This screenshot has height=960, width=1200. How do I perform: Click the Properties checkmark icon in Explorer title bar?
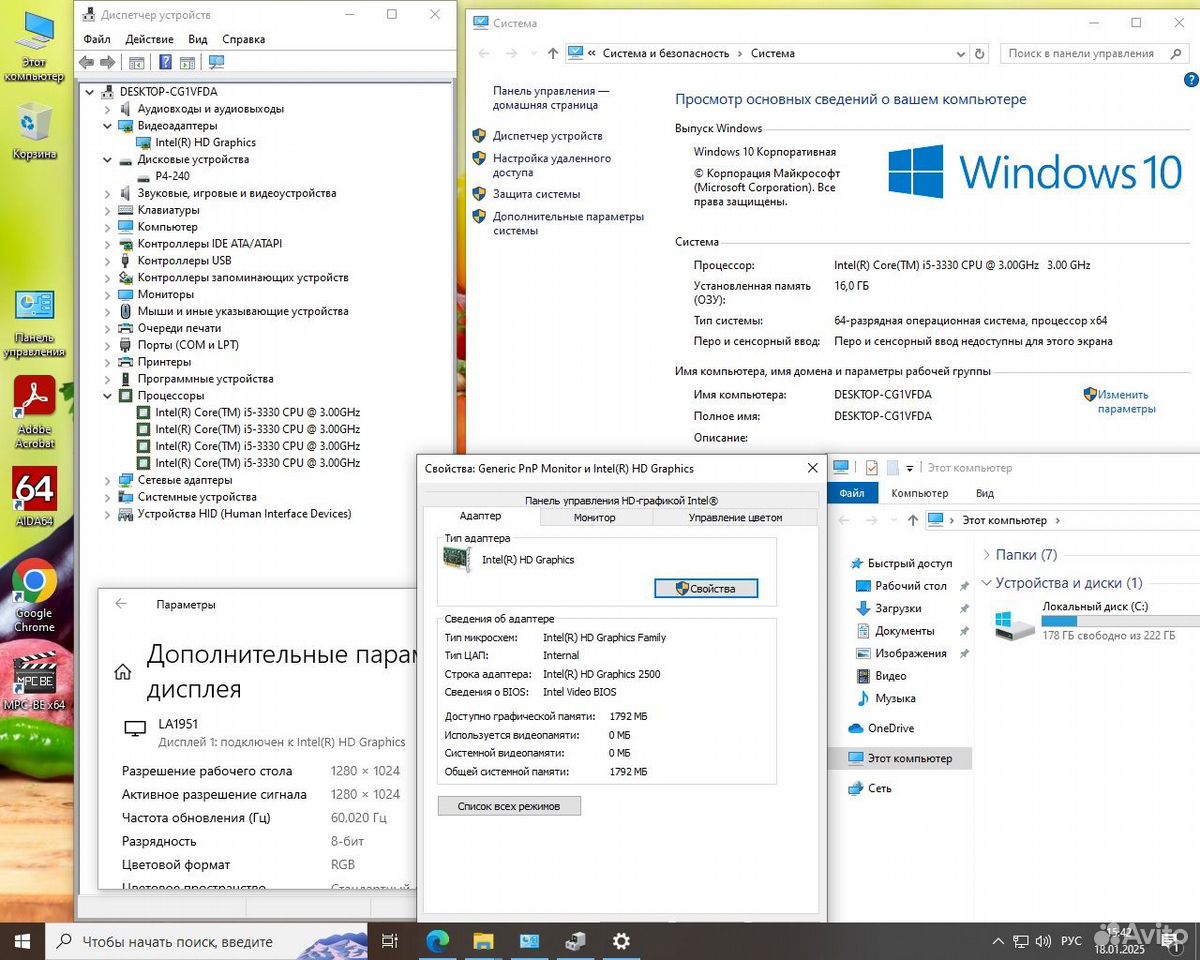[x=872, y=467]
